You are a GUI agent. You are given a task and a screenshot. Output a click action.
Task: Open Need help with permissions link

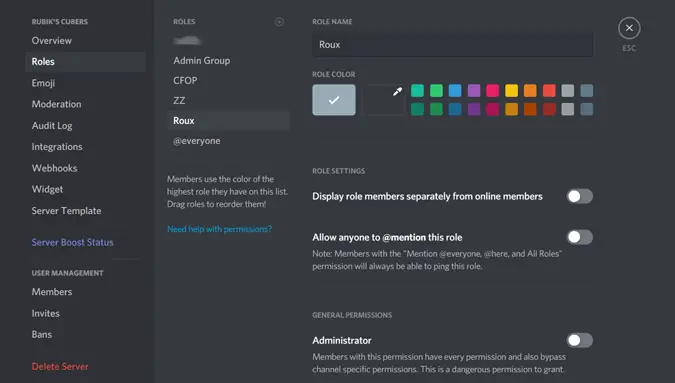tap(220, 229)
